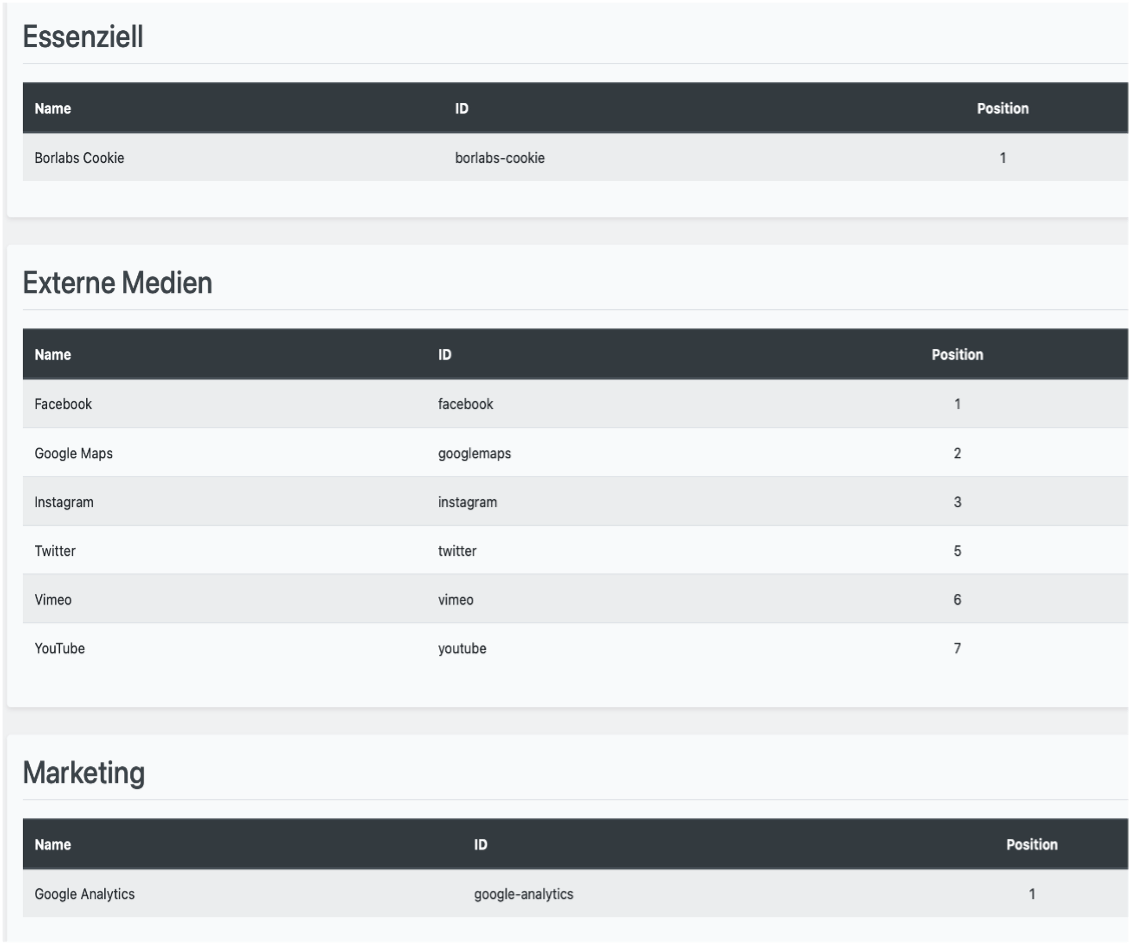Click ID column header in Essenziell table
Image resolution: width=1133 pixels, height=947 pixels.
[x=461, y=109]
